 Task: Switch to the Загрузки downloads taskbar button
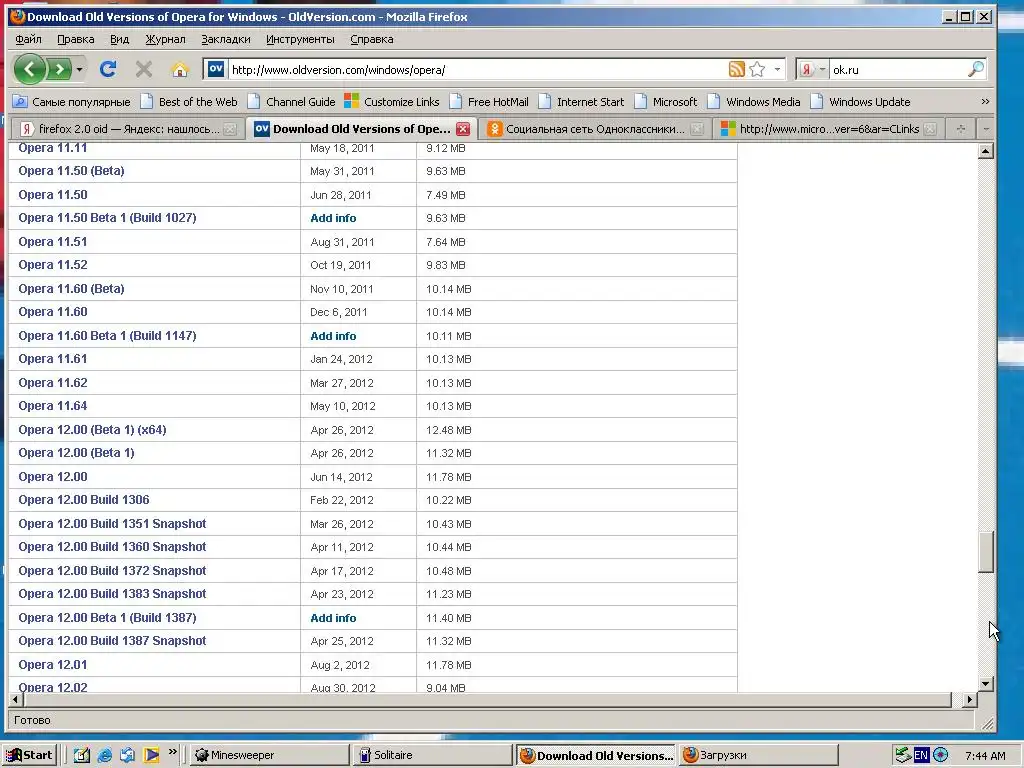pyautogui.click(x=758, y=755)
